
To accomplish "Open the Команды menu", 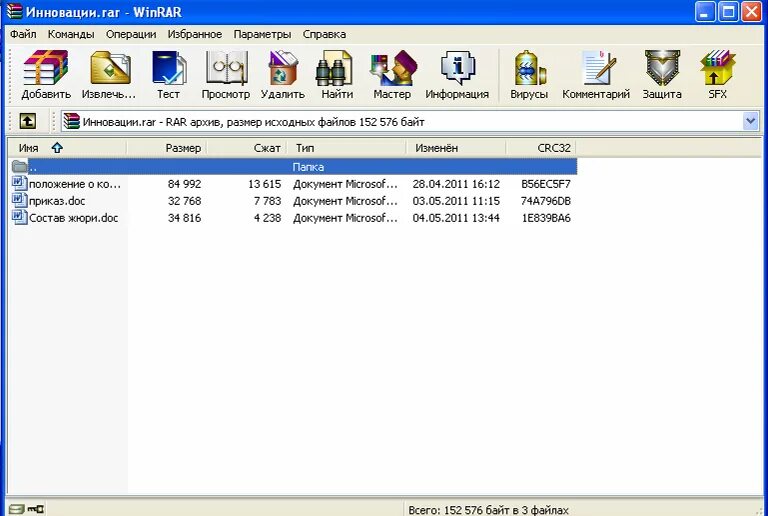I will (x=71, y=34).
